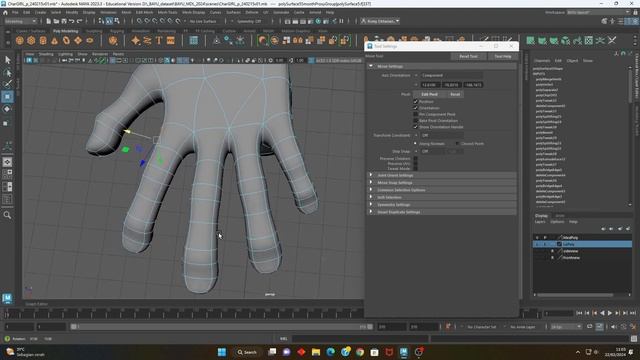The height and width of the screenshot is (360, 640).
Task: Create a polygon cylinder from shelf
Action: 43,40
